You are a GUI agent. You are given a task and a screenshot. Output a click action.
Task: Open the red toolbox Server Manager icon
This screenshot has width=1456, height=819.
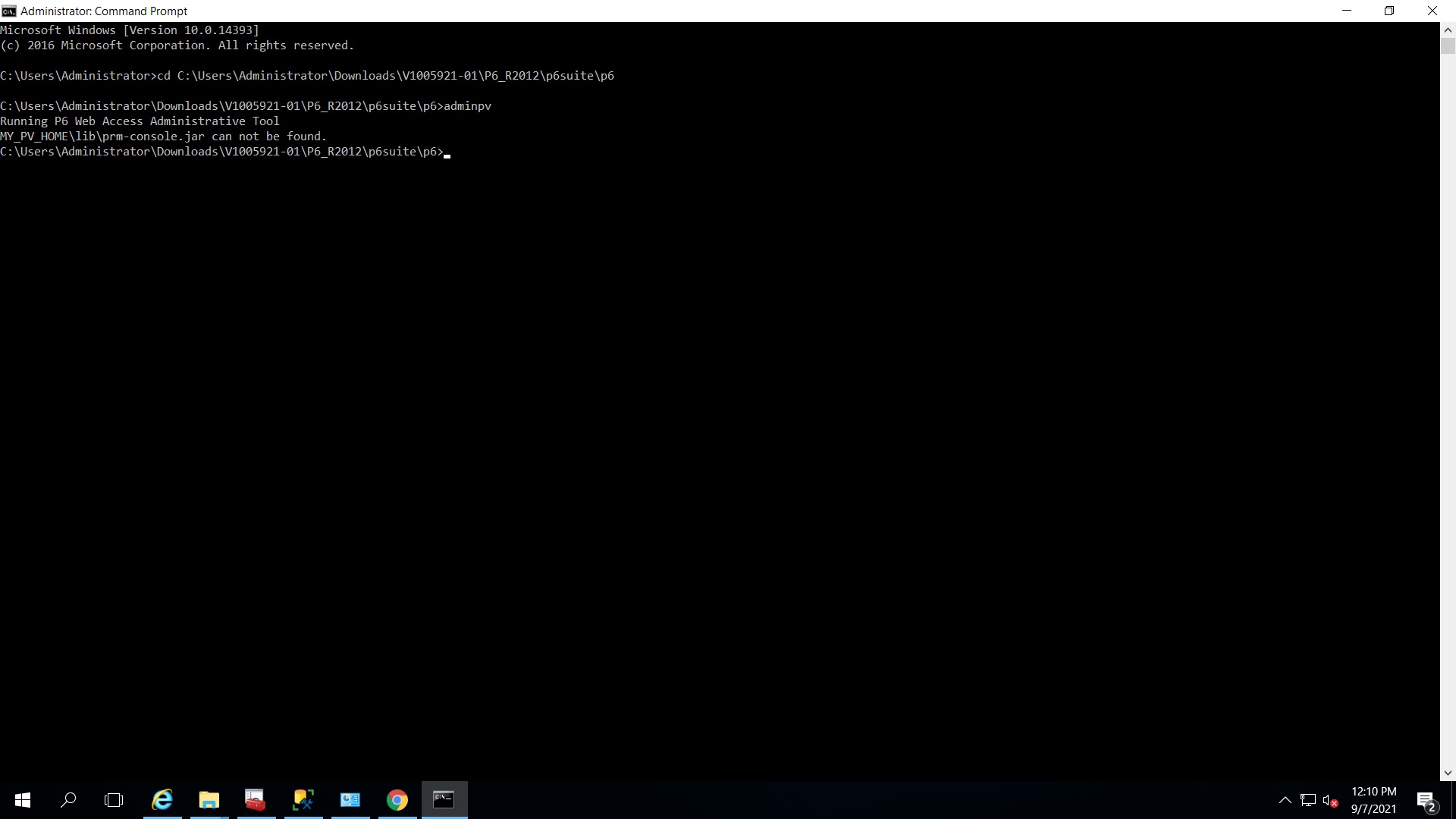click(x=256, y=800)
